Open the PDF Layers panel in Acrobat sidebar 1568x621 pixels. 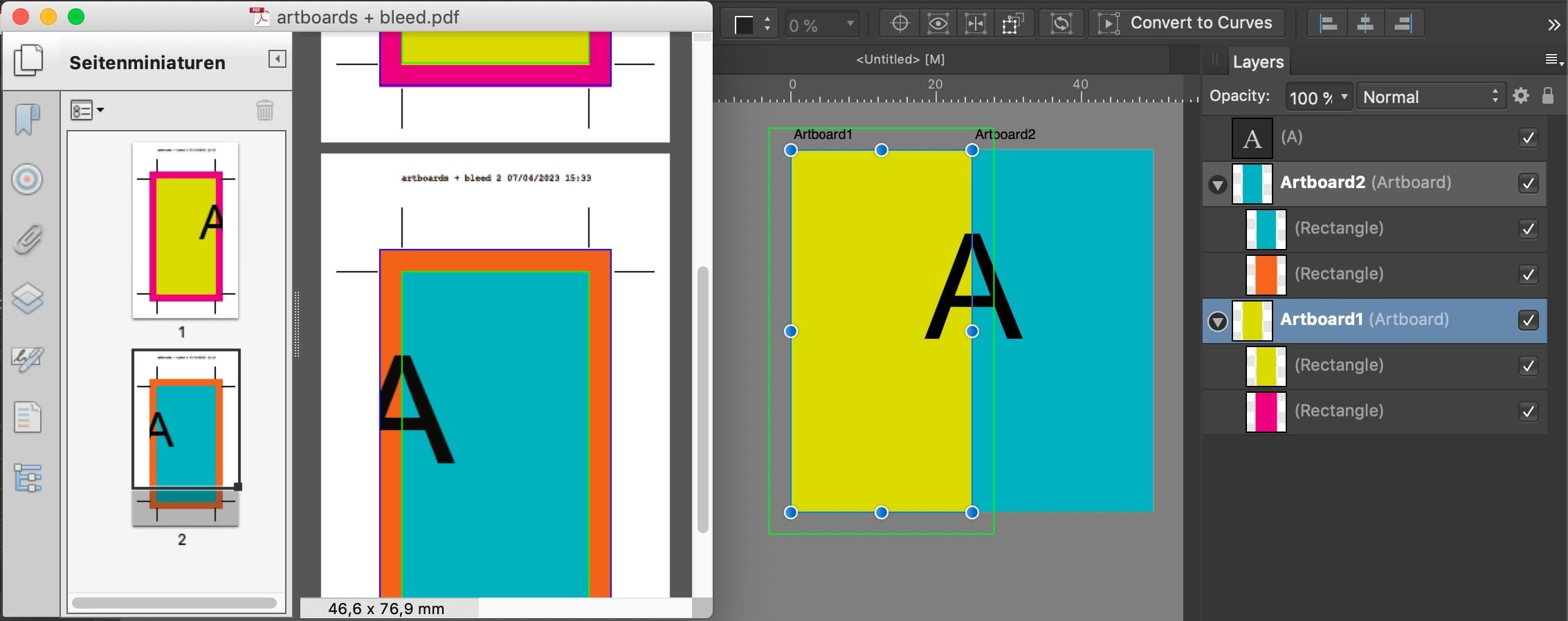[x=28, y=299]
